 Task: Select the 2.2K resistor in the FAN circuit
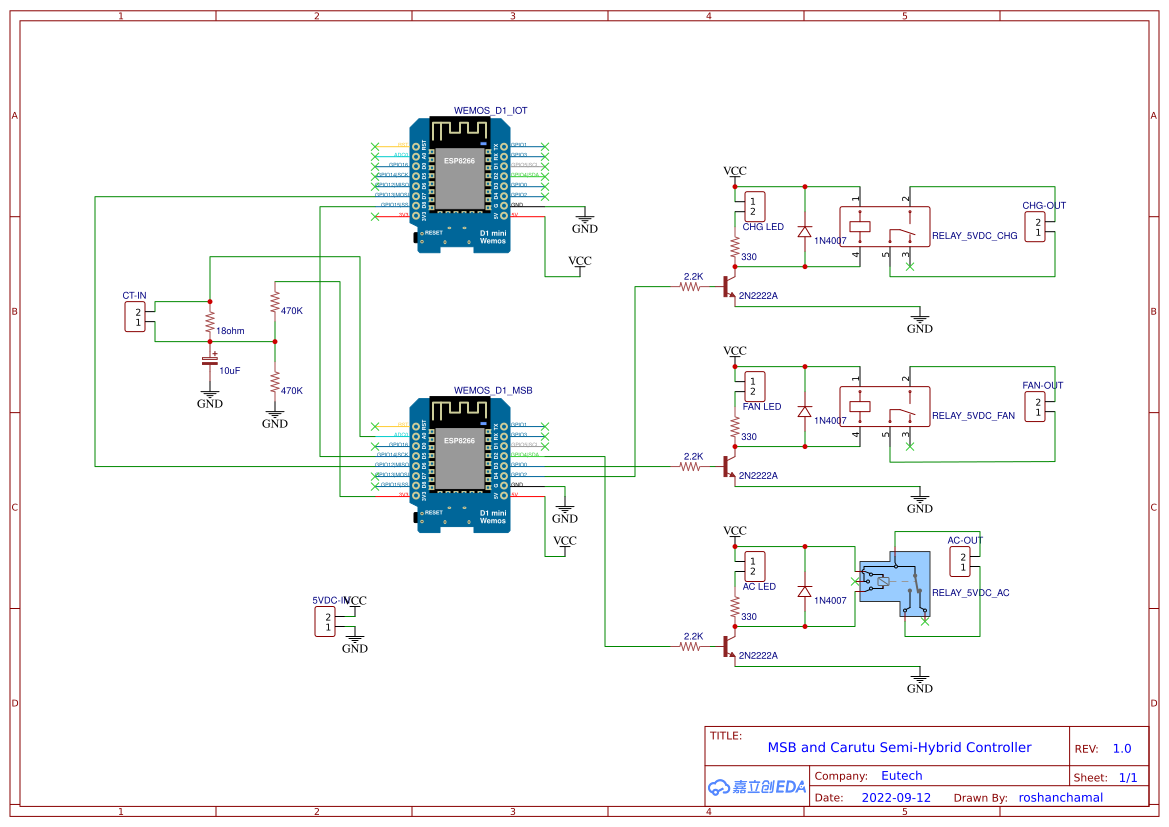point(689,465)
